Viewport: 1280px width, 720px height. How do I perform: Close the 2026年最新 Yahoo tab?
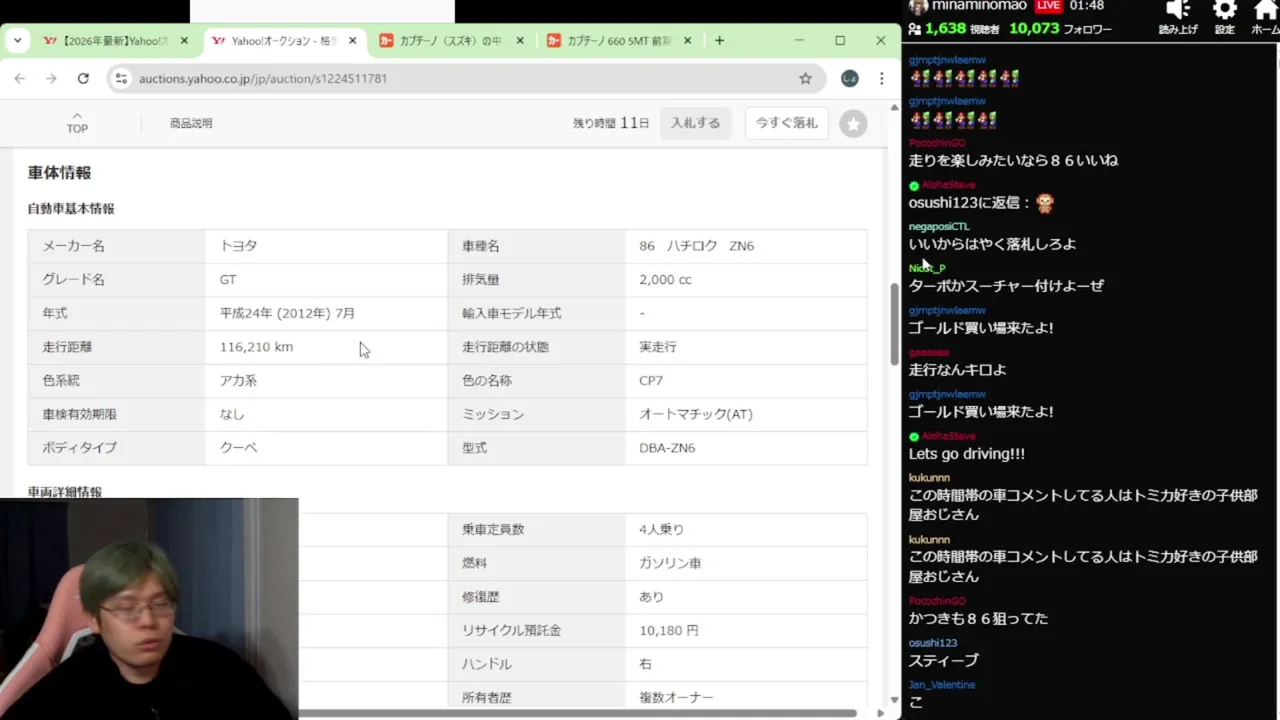[x=184, y=41]
